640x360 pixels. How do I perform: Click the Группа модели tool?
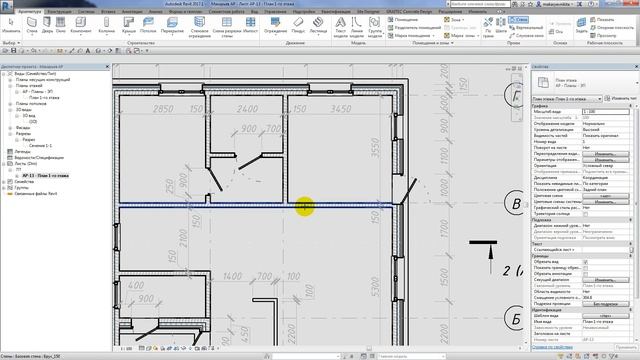point(374,27)
